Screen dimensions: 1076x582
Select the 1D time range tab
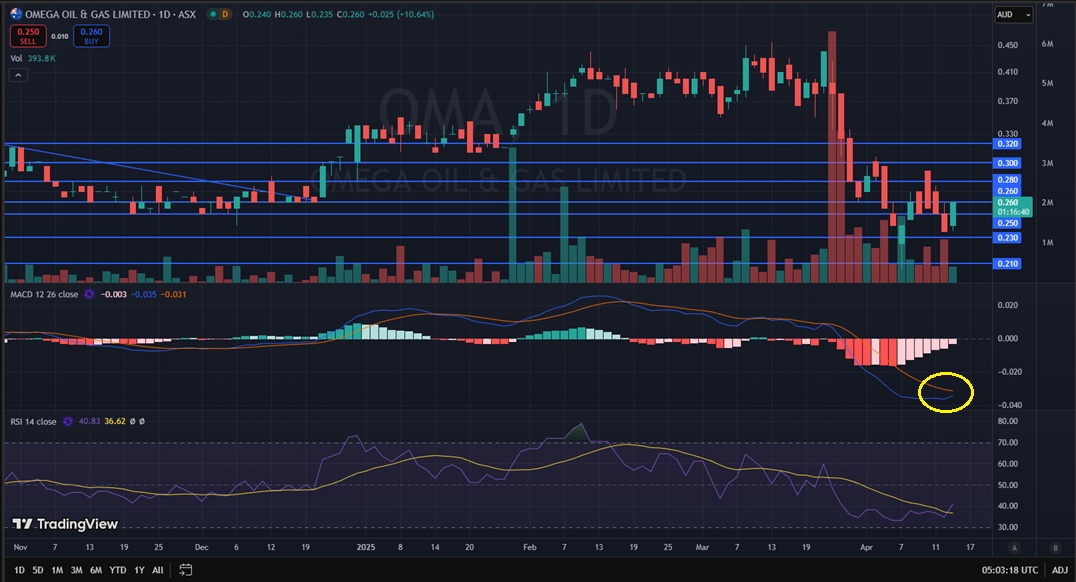[x=19, y=570]
